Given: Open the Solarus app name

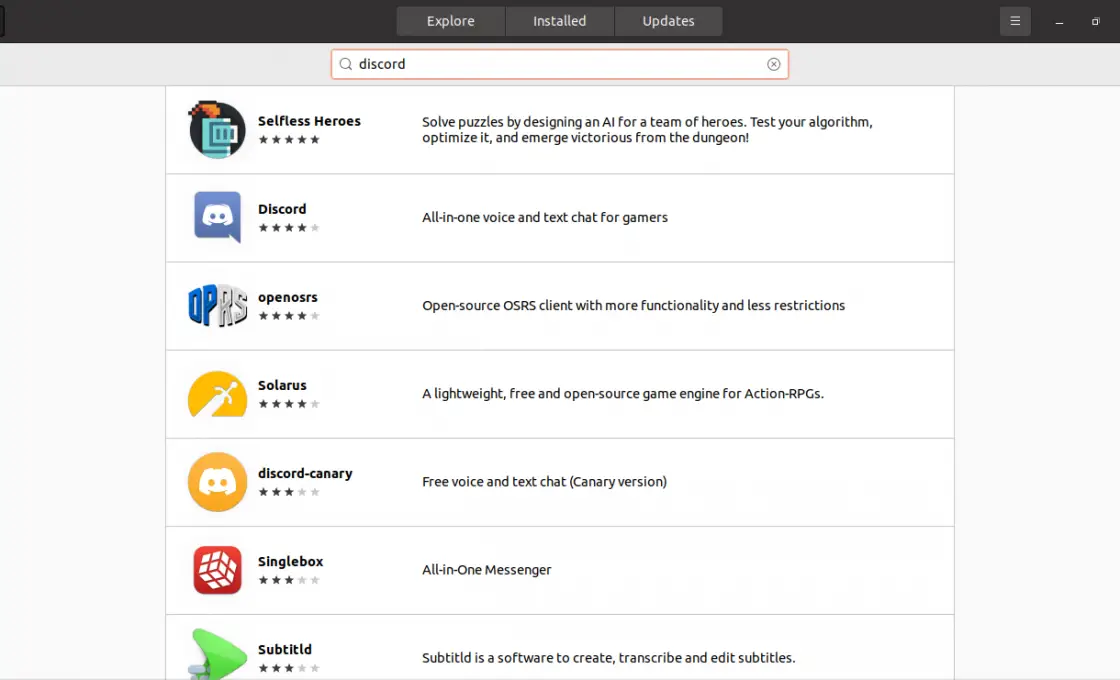Looking at the screenshot, I should point(282,385).
